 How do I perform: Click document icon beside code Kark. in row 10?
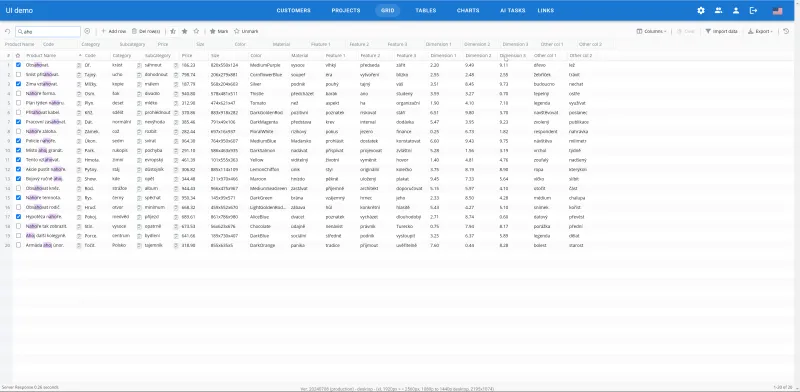click(x=79, y=151)
